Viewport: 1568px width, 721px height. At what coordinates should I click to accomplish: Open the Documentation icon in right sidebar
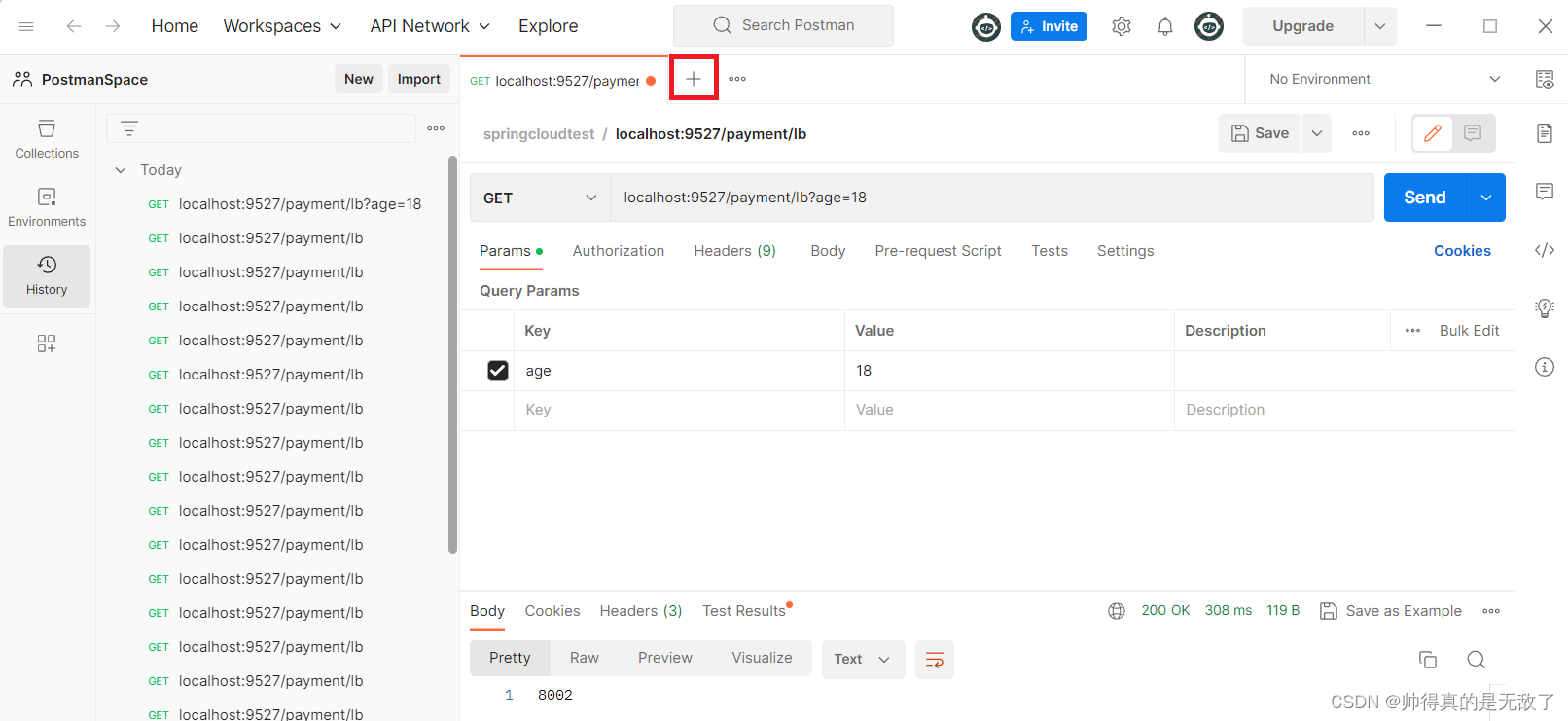[x=1545, y=133]
